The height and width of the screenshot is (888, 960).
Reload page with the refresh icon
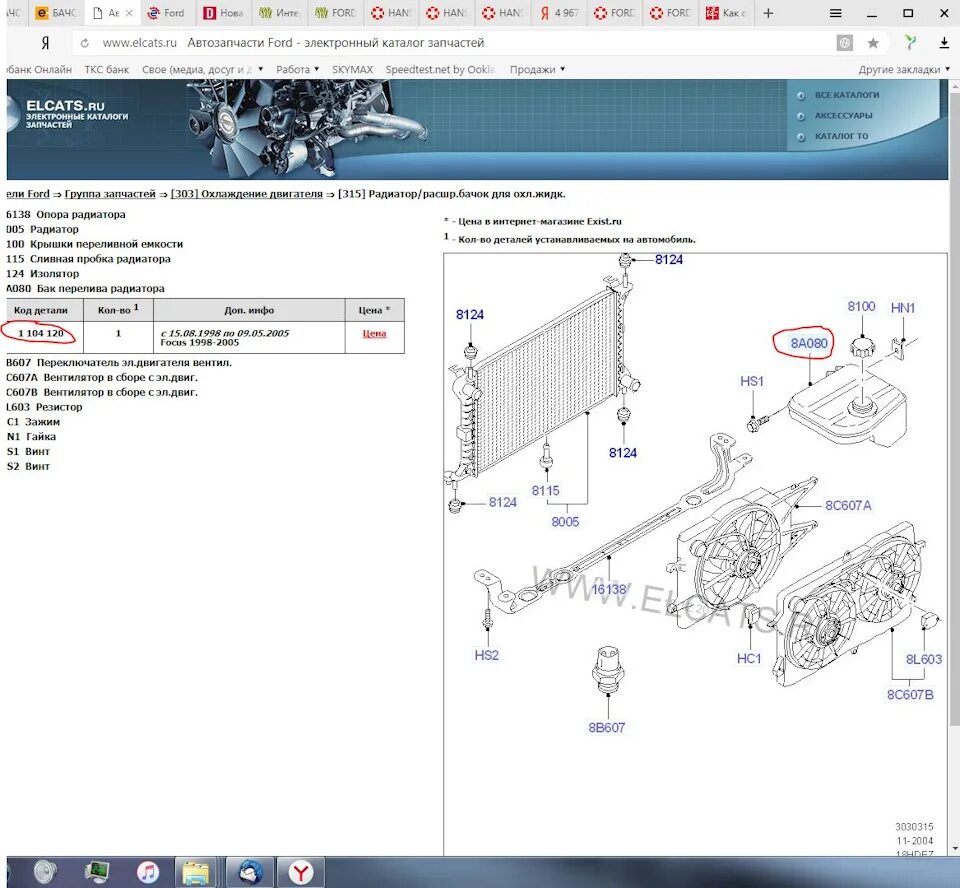pos(85,43)
